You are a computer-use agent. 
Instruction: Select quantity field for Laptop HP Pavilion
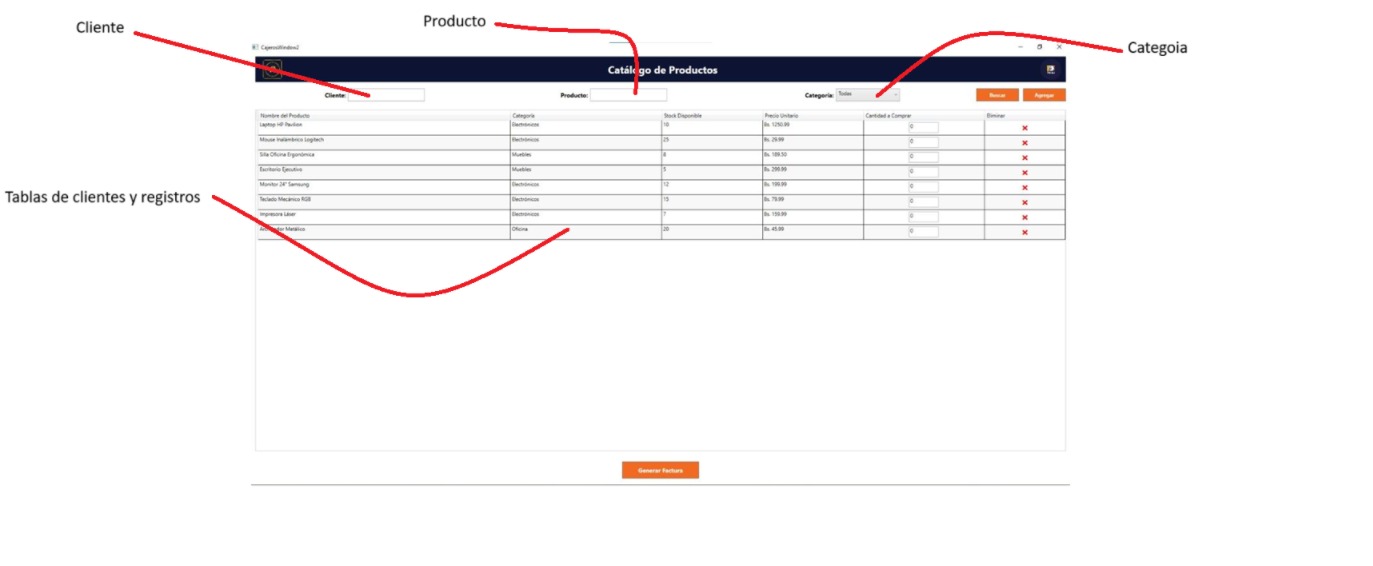pyautogui.click(x=923, y=128)
